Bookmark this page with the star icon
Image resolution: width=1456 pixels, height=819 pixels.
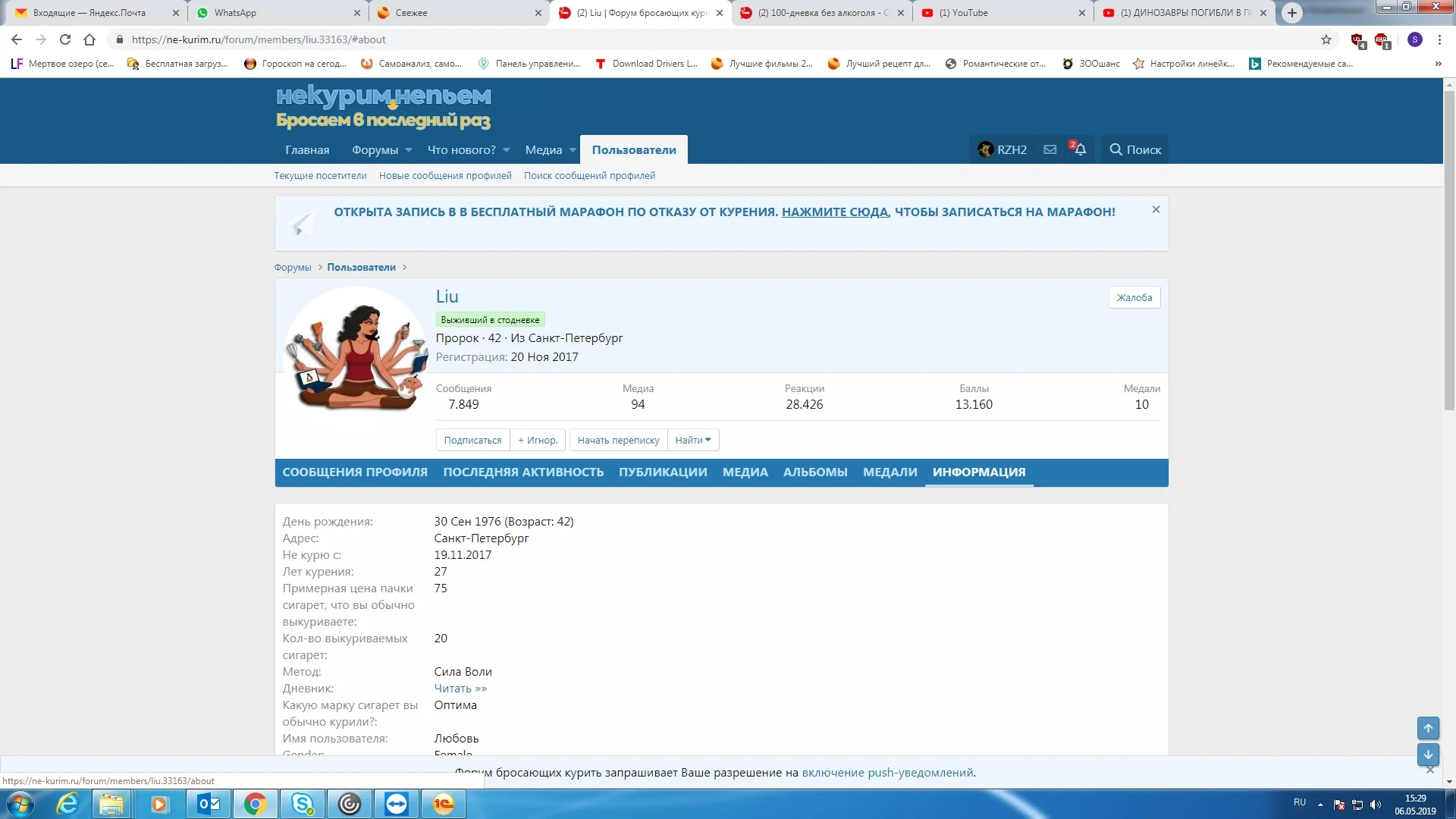coord(1326,39)
